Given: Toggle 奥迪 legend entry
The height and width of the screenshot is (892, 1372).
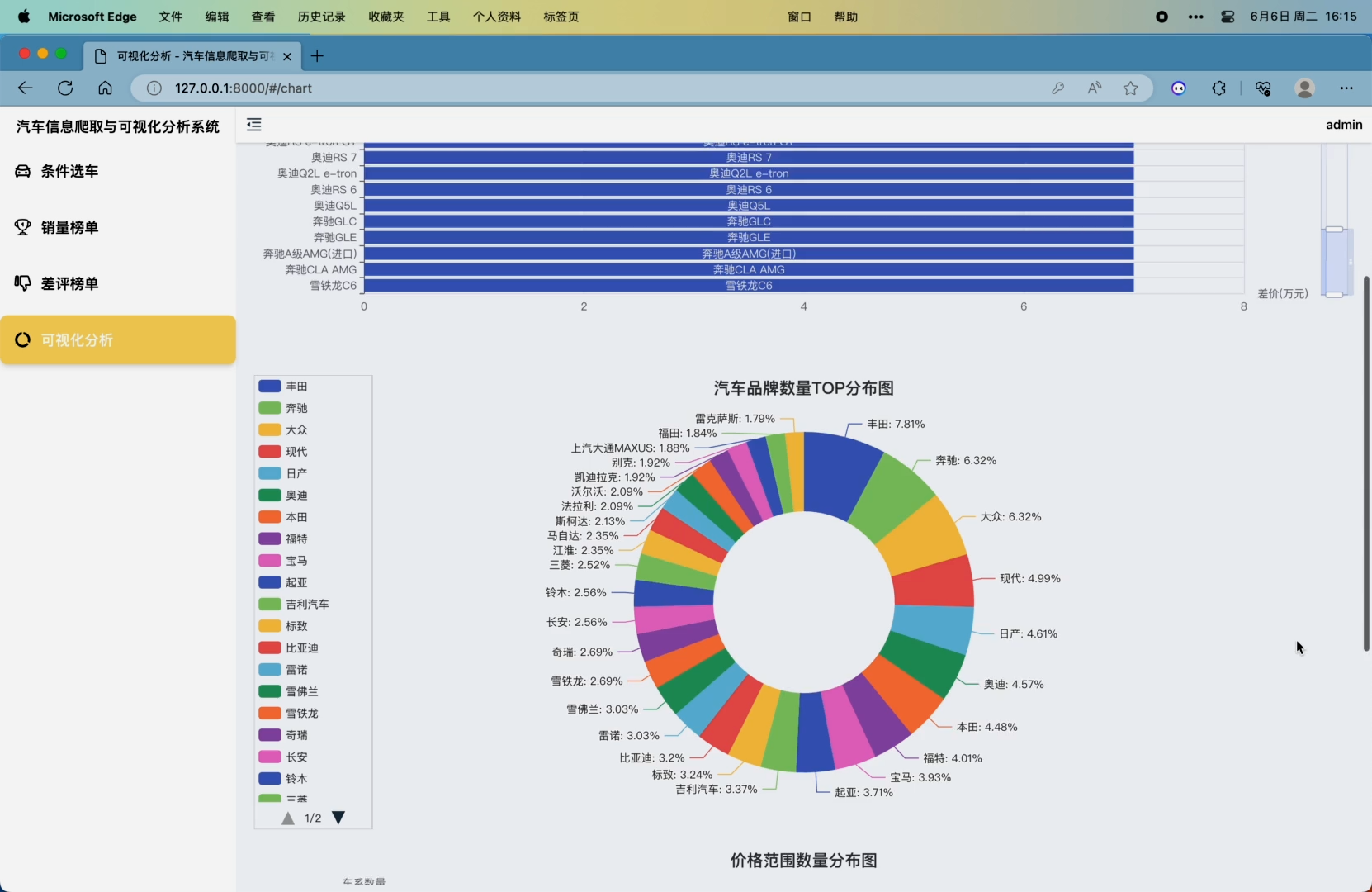Looking at the screenshot, I should tap(283, 495).
